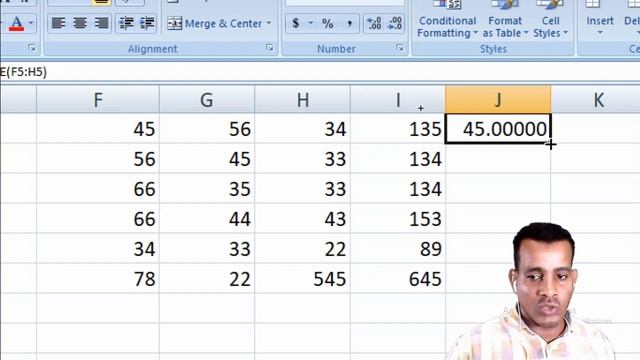640x360 pixels.
Task: Select the cell with value 89
Action: [x=398, y=249]
